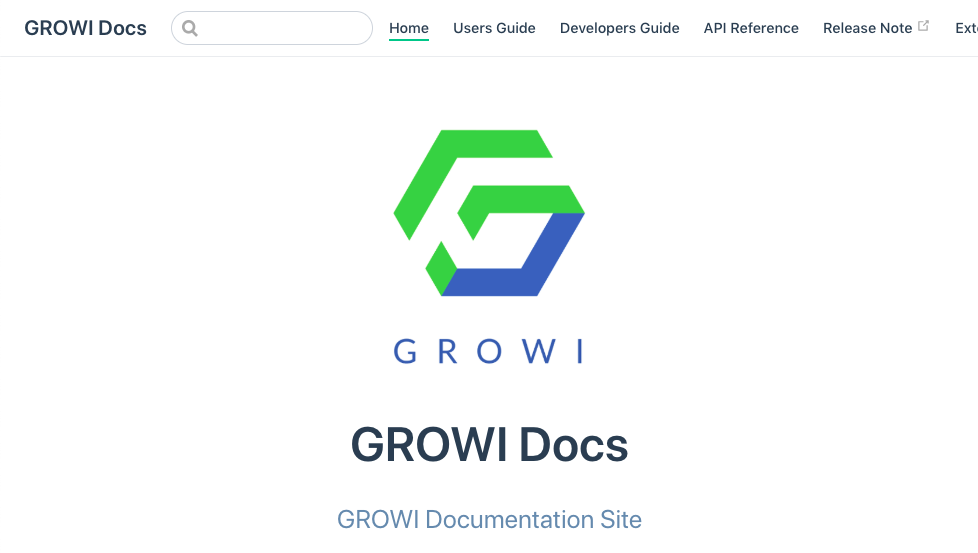Click the blue GROWI wordmark under logo
This screenshot has width=978, height=553.
coord(489,351)
